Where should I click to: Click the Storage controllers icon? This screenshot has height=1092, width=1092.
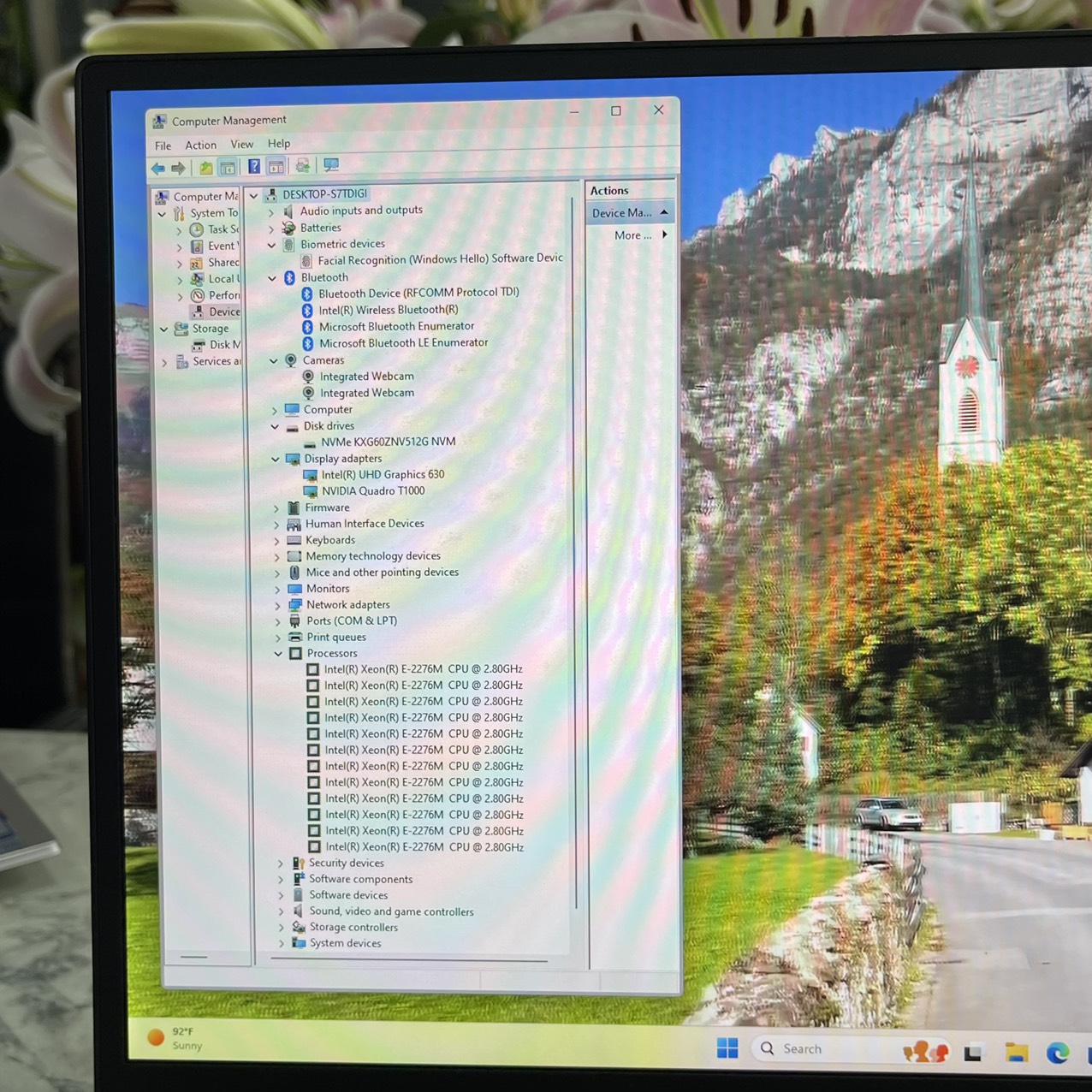(x=299, y=928)
